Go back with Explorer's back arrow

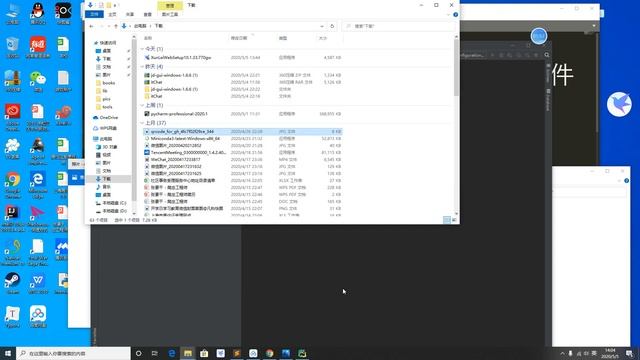(91, 26)
